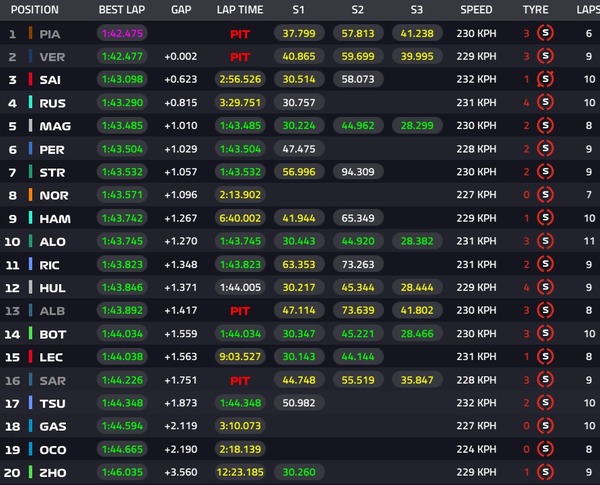Click the TYRE column header
600x485 pixels.
pyautogui.click(x=535, y=10)
